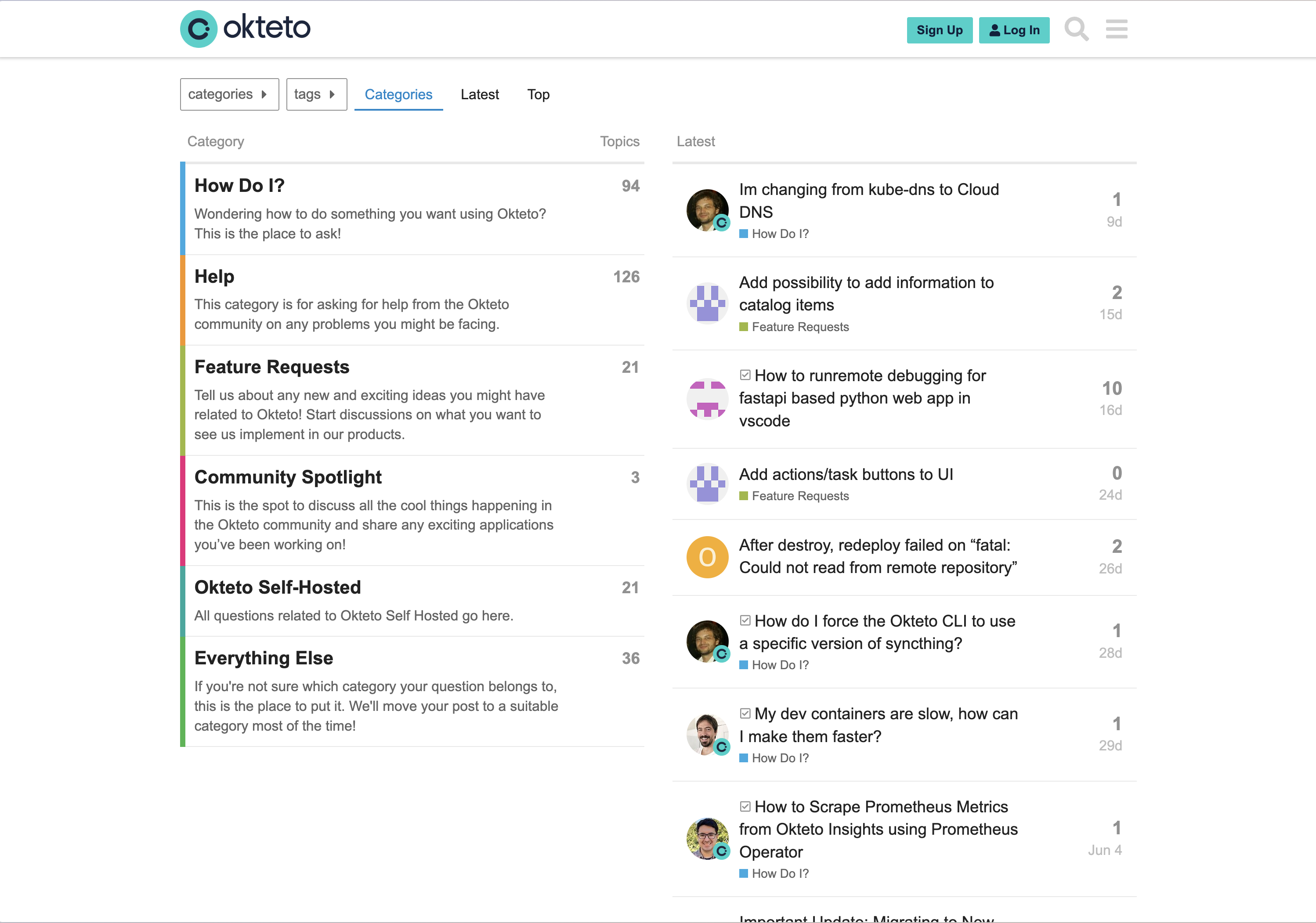Screen dimensions: 1316x923
Task: Switch to the Top tab
Action: point(538,94)
